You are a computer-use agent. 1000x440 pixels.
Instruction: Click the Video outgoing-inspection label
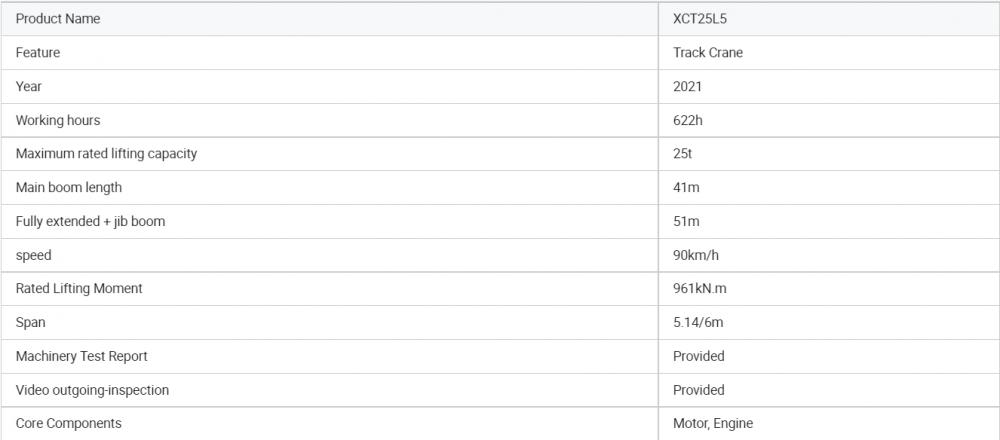[x=92, y=390]
